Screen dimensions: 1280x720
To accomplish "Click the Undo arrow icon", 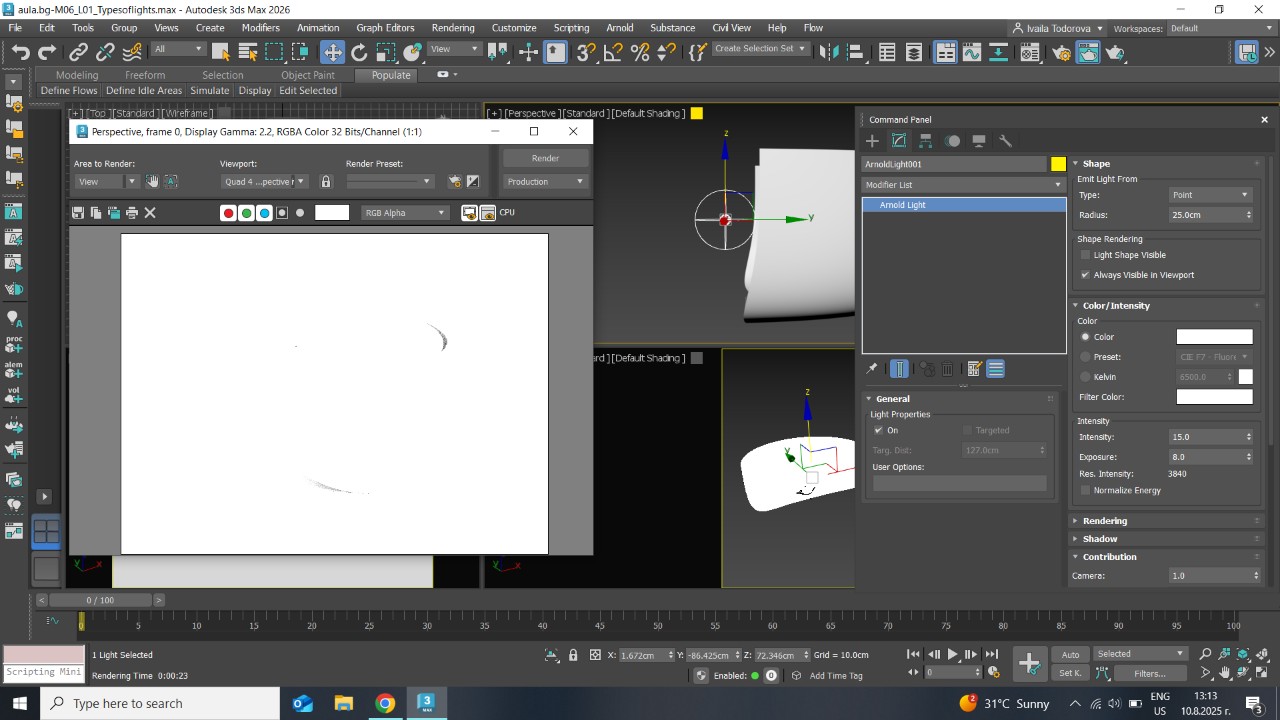I will pyautogui.click(x=20, y=52).
